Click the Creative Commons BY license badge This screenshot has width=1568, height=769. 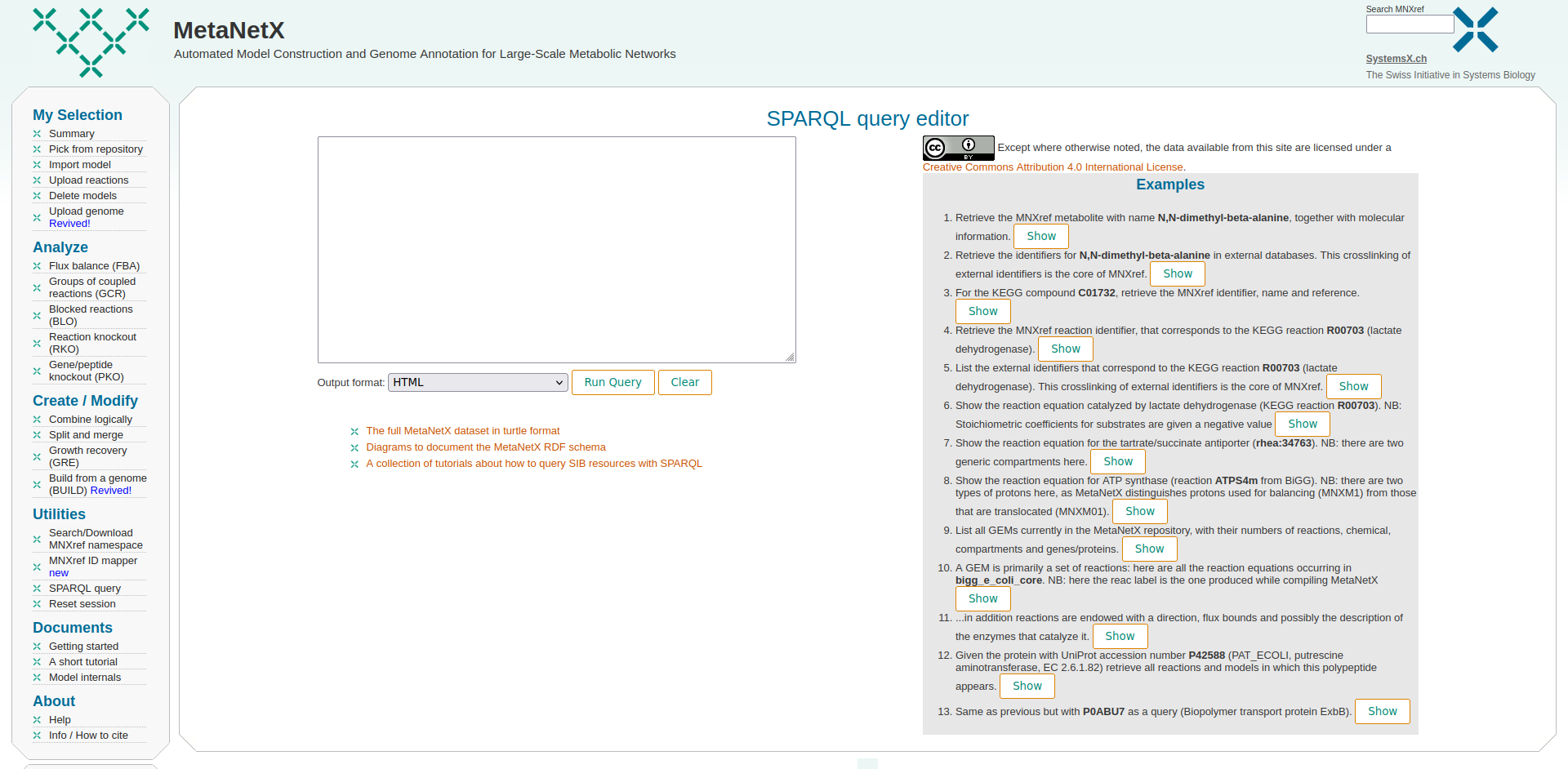tap(958, 148)
